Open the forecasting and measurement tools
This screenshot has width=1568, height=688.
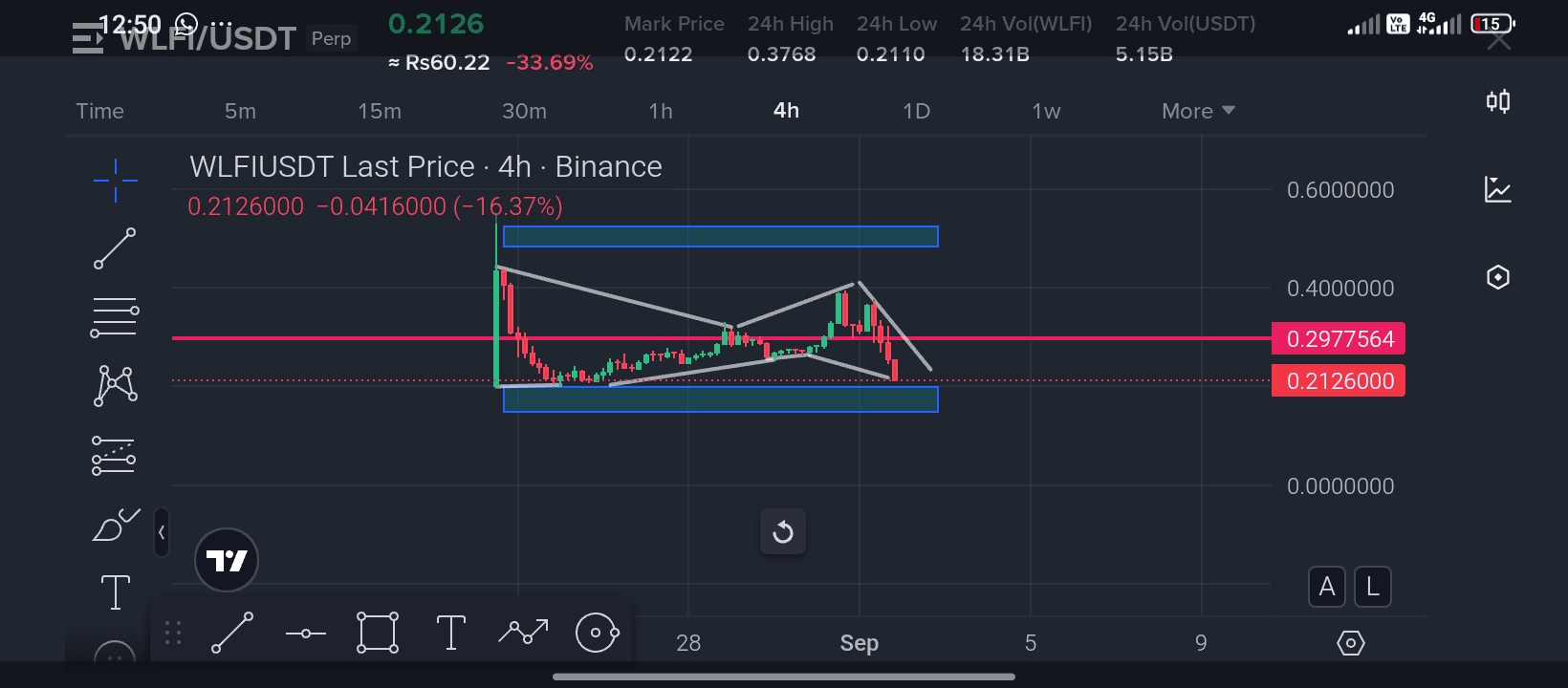pos(114,455)
